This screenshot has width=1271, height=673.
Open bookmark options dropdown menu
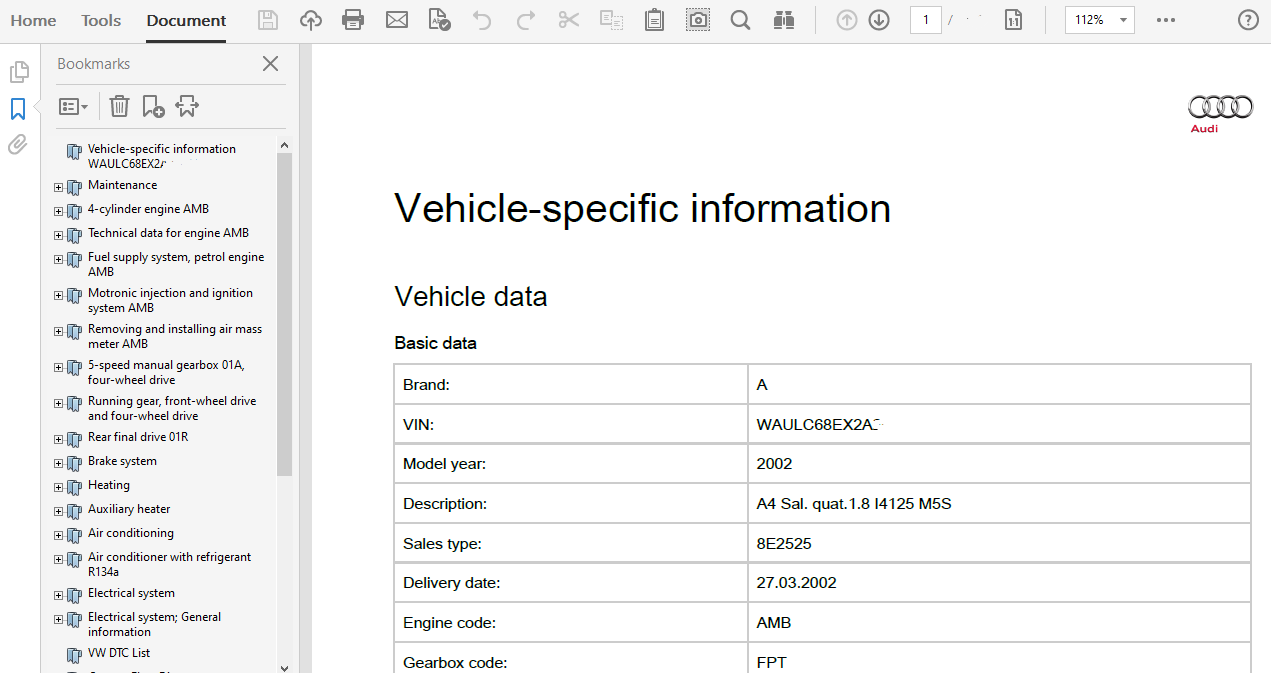point(73,106)
